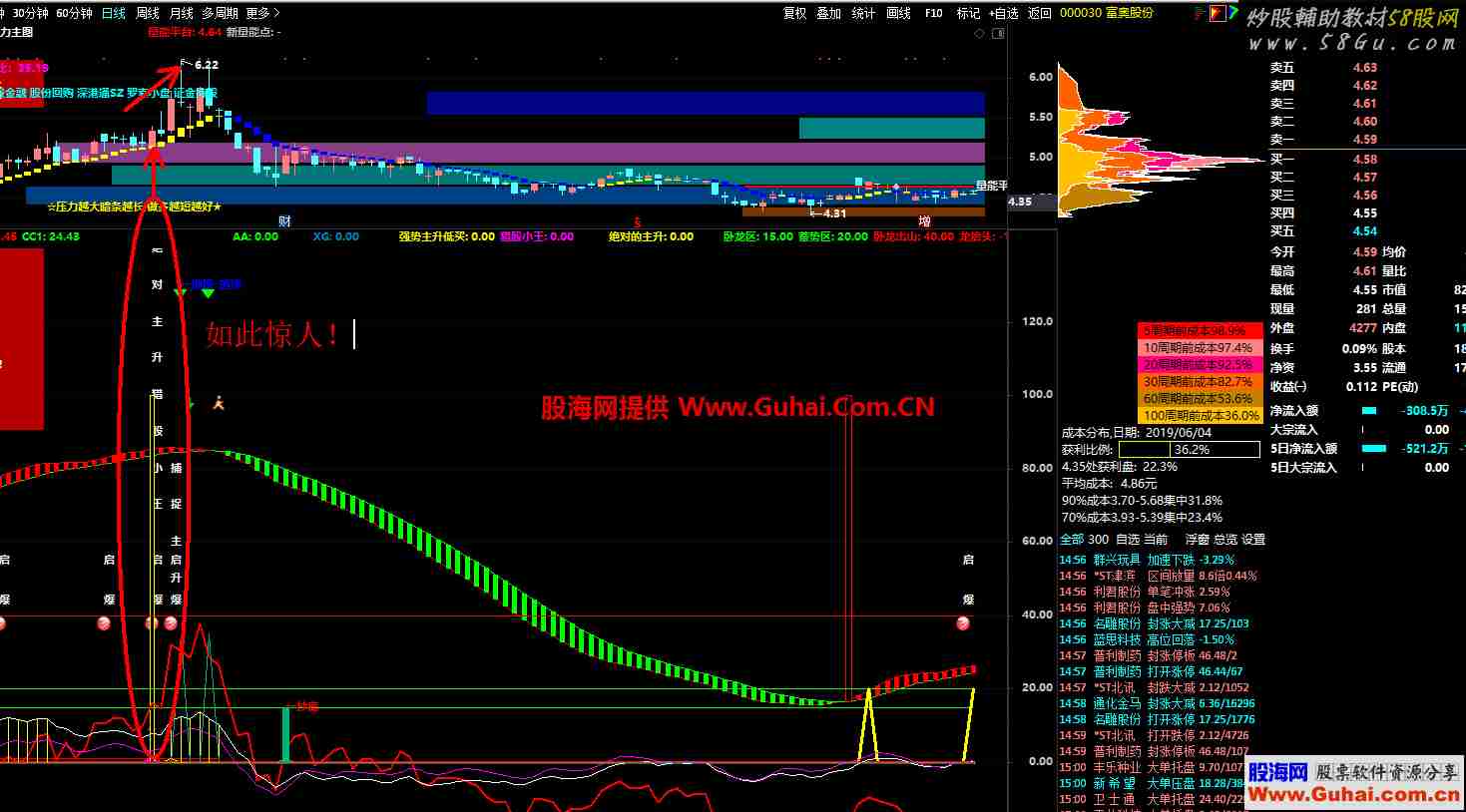1466x812 pixels.
Task: Open the 复权 adjustment menu
Action: click(x=794, y=13)
